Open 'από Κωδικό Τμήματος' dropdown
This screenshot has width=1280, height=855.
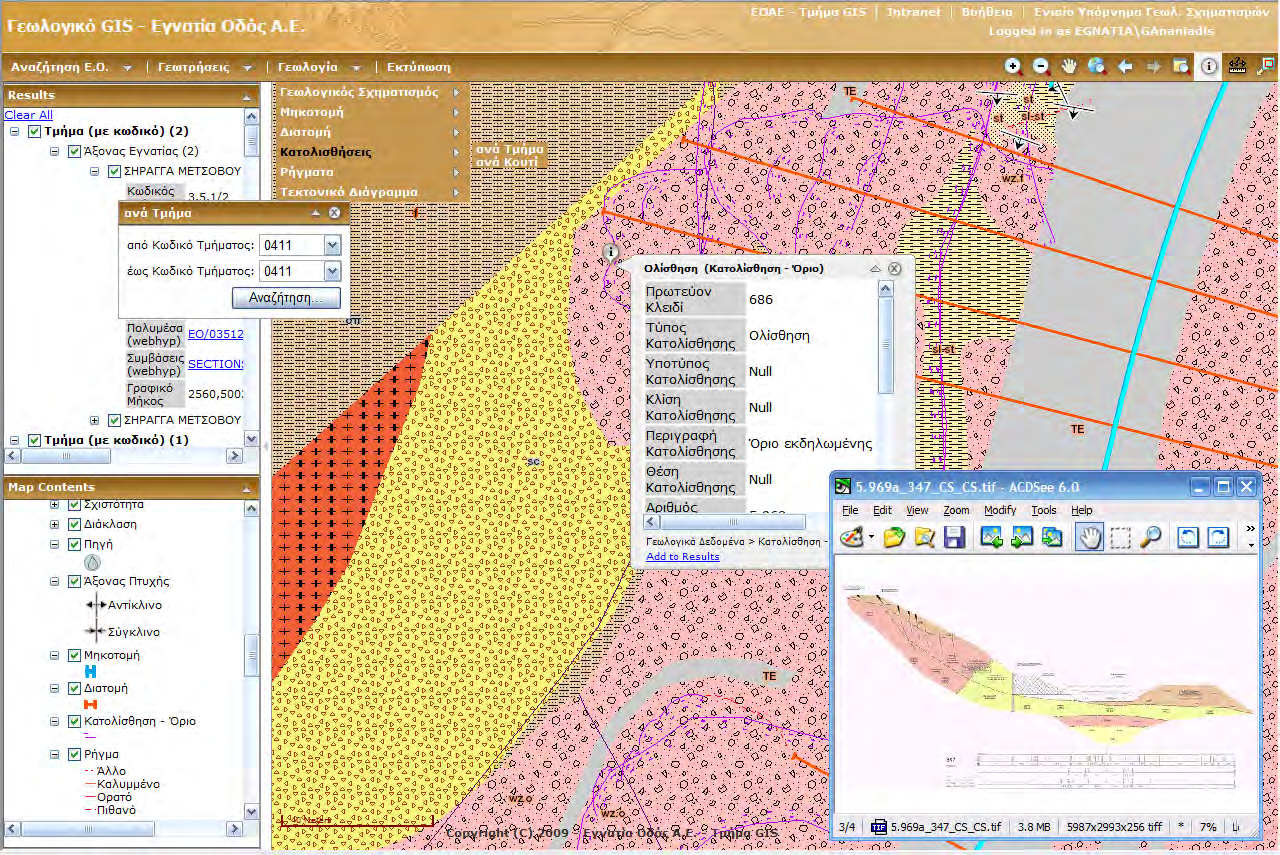pos(333,245)
